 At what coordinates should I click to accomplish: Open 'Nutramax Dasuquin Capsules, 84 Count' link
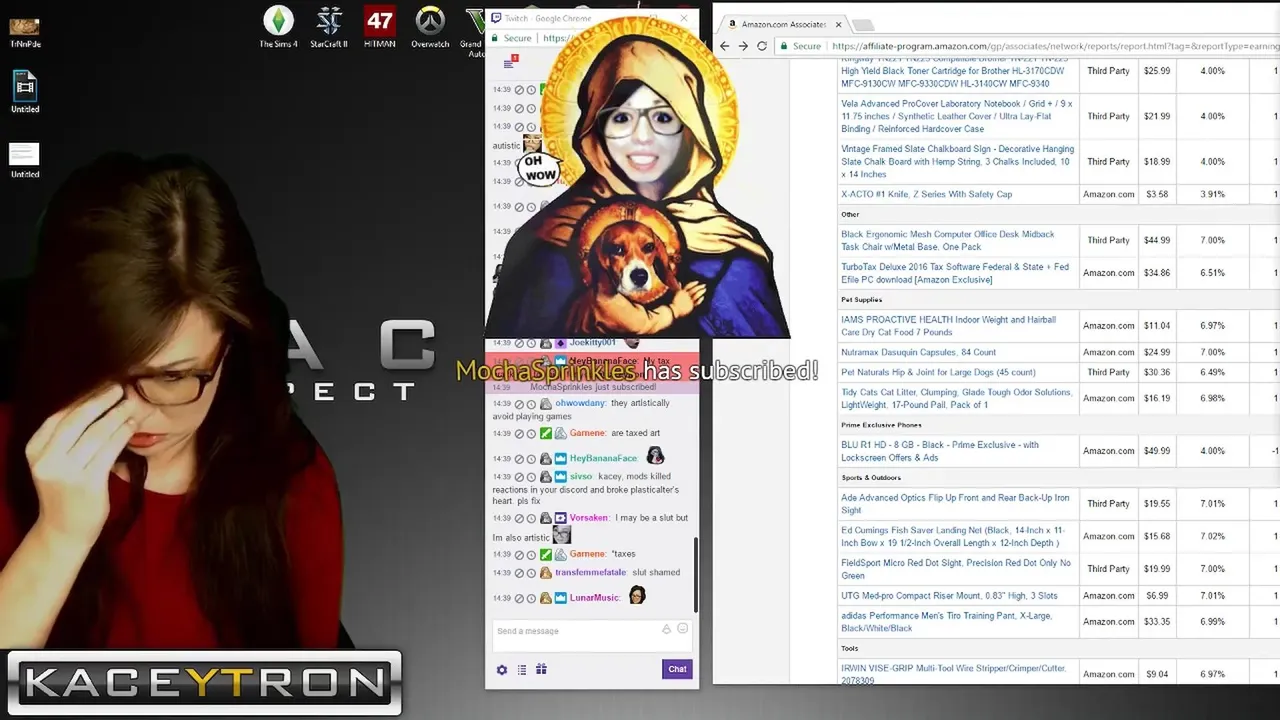[x=918, y=352]
